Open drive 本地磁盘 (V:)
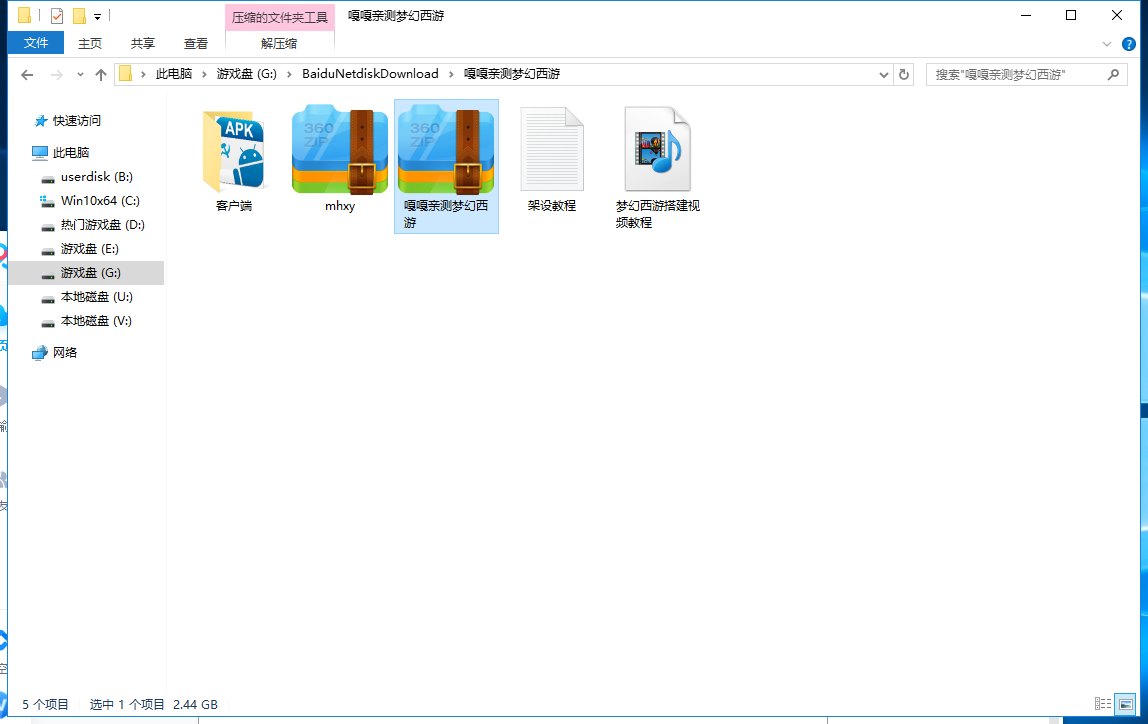The width and height of the screenshot is (1148, 724). pos(96,321)
